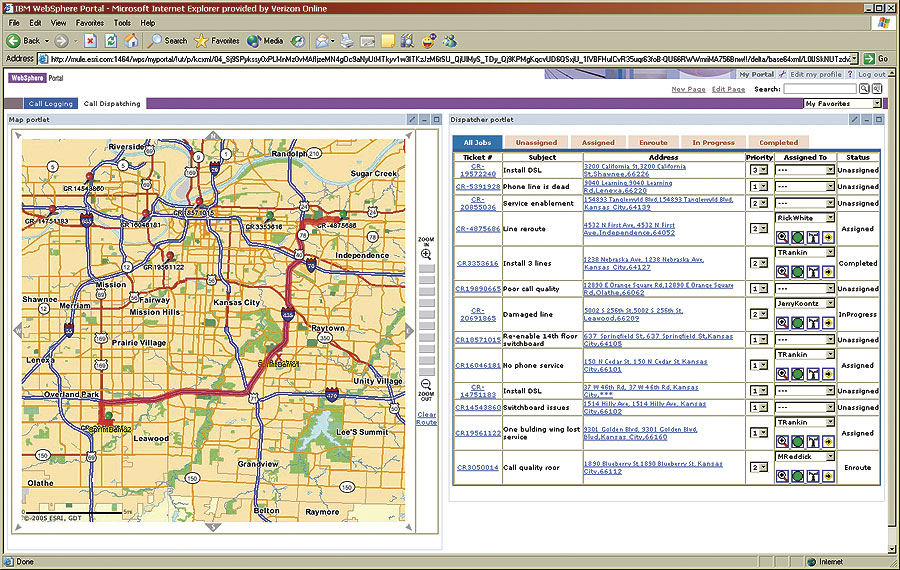Pan the map east with the right arrow
This screenshot has height=570, width=900.
point(408,331)
